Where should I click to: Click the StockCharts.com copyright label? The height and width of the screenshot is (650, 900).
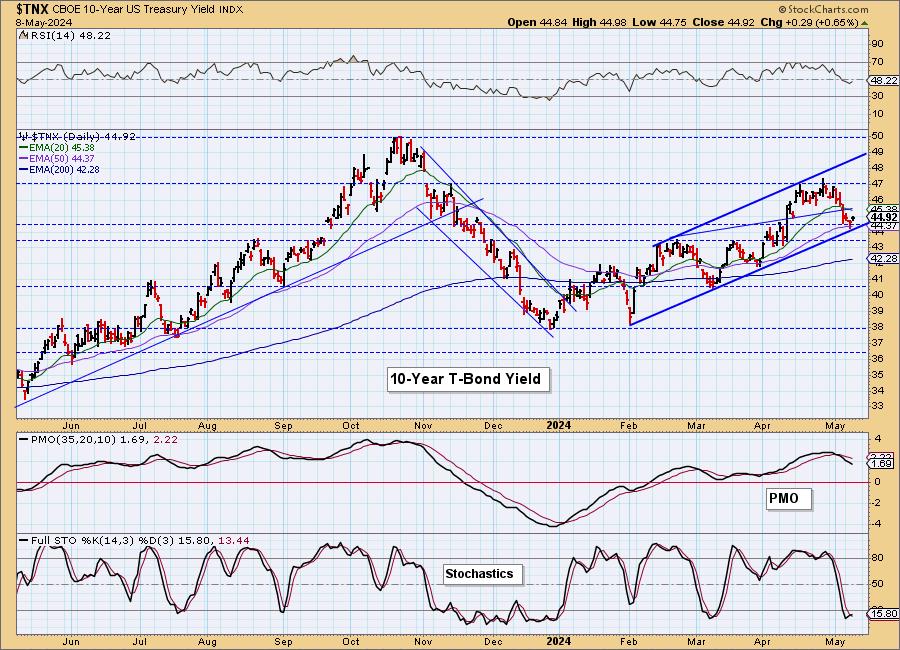[x=824, y=9]
